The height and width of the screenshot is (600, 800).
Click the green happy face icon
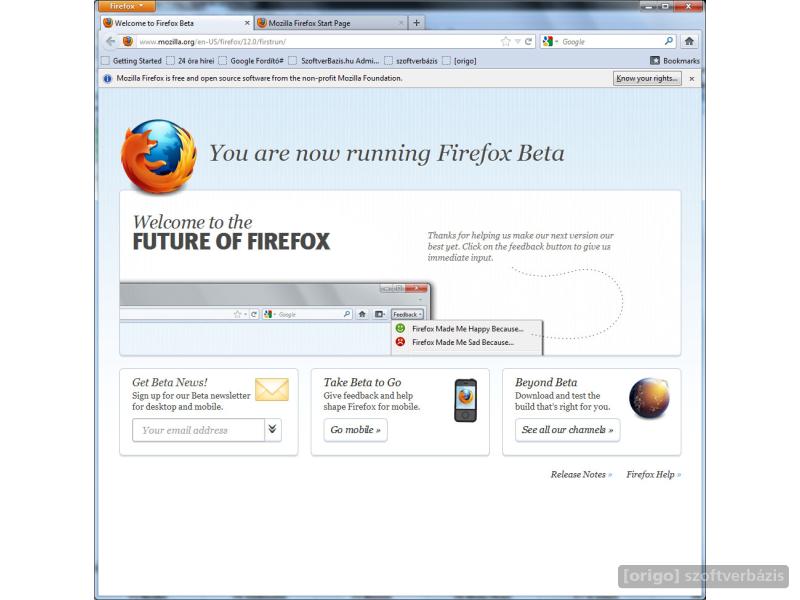point(401,329)
